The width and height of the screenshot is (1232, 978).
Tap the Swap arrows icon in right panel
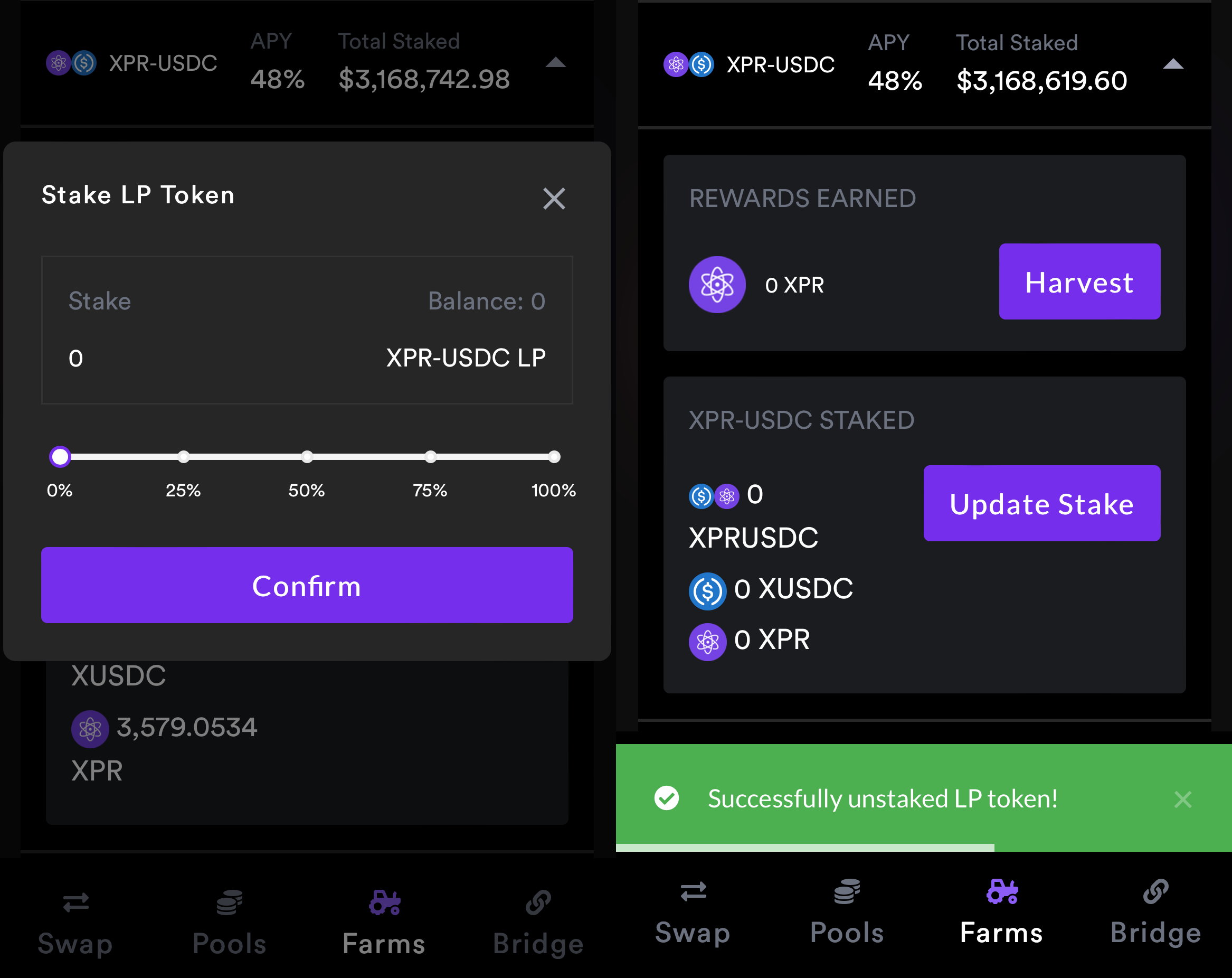(693, 891)
